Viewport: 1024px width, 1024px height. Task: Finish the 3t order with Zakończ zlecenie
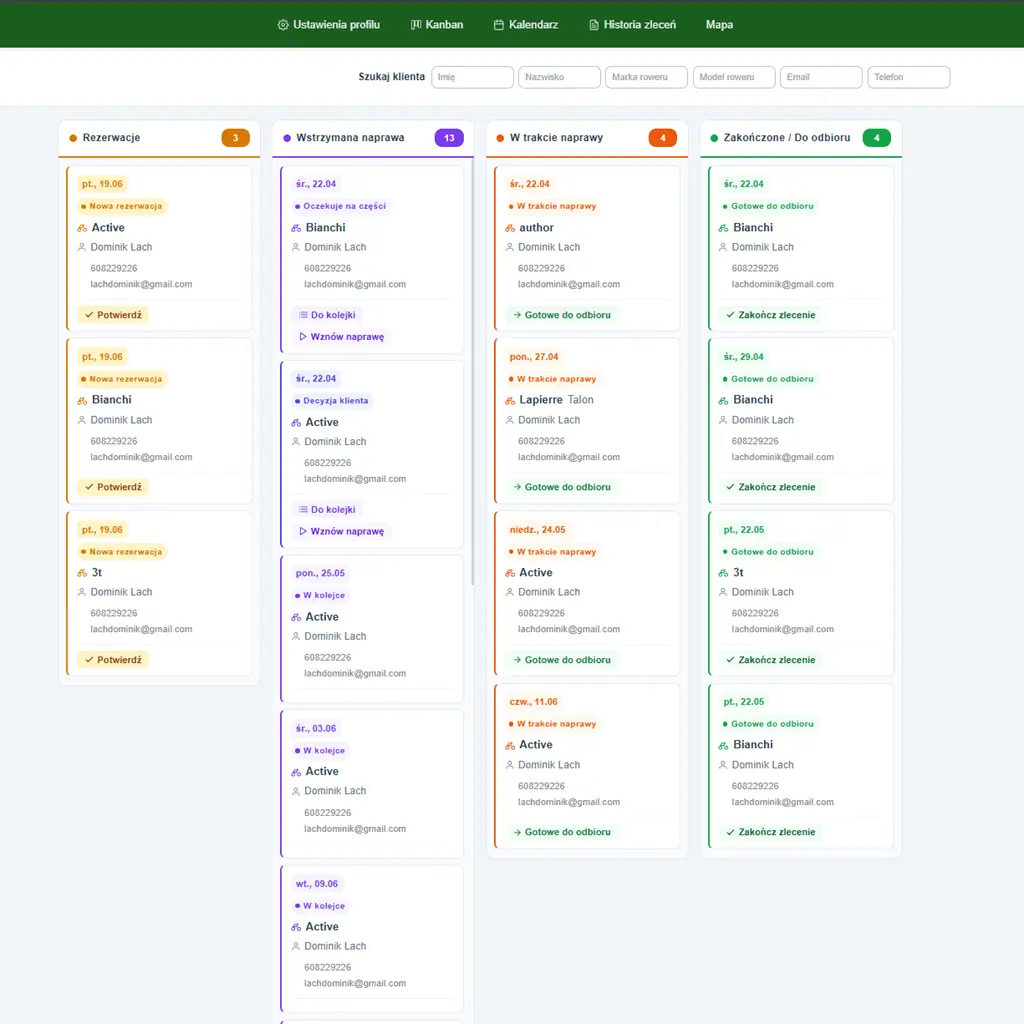(x=771, y=660)
